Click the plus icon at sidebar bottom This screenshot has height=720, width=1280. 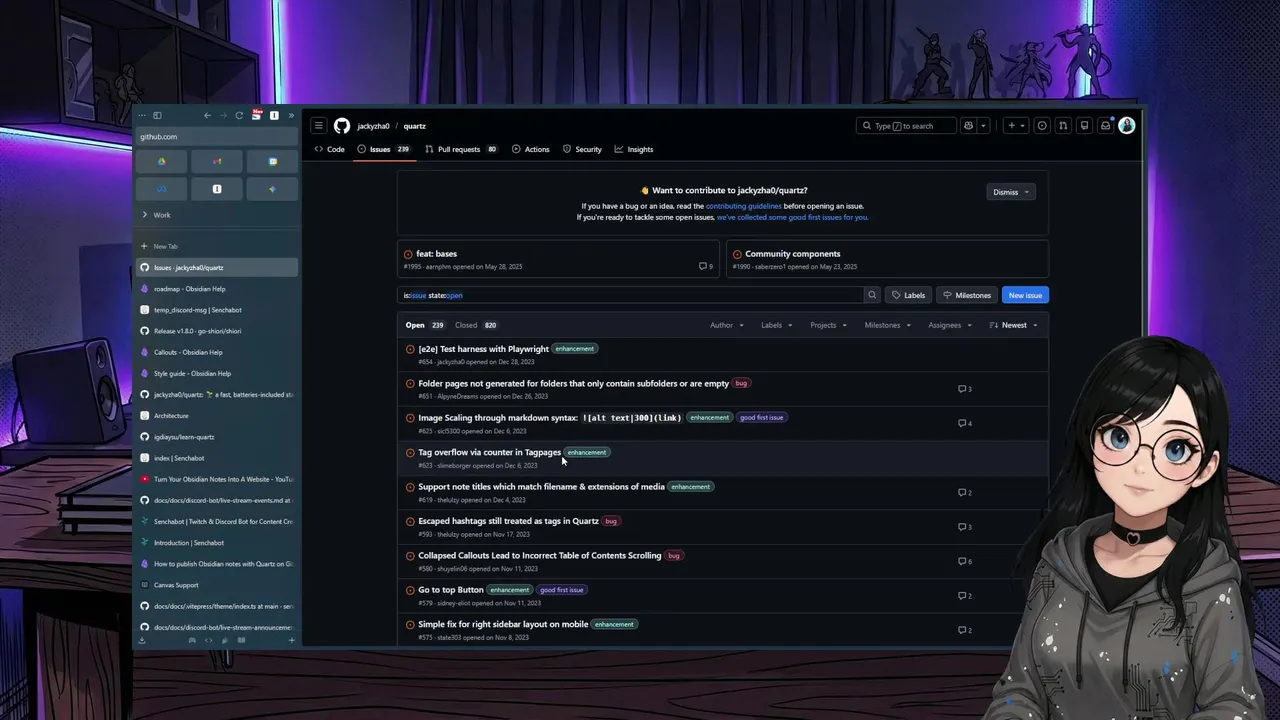(x=292, y=640)
